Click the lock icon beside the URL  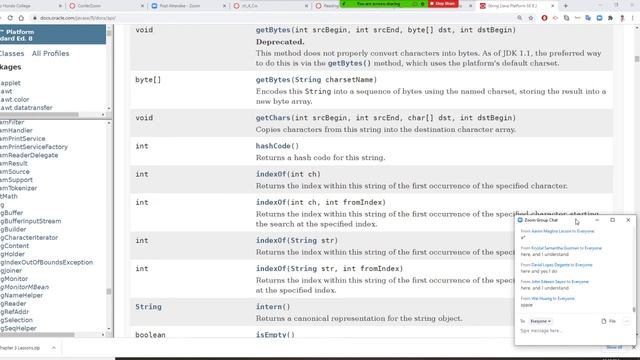coord(35,18)
